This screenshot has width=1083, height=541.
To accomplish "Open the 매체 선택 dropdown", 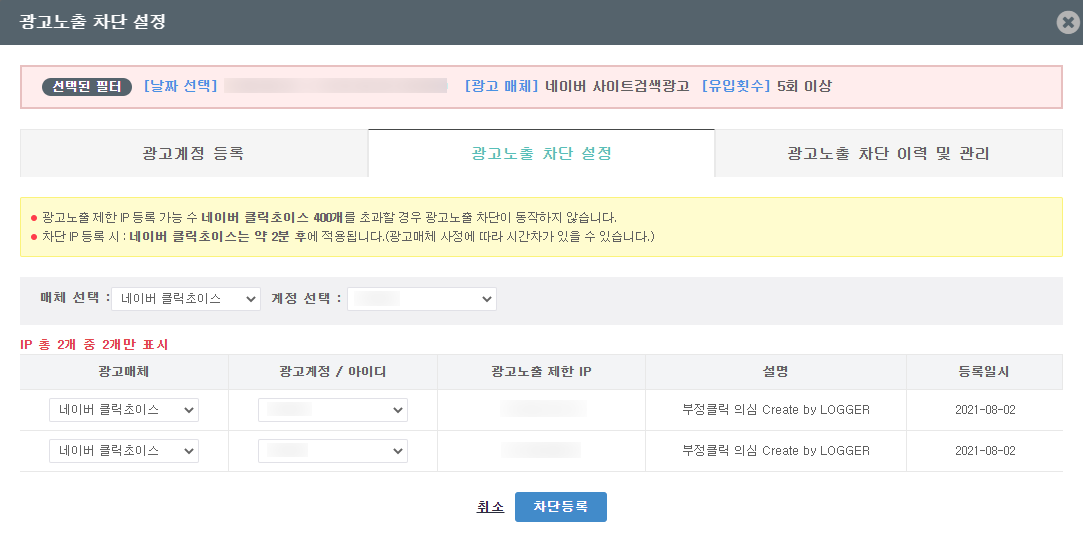I will pos(186,299).
